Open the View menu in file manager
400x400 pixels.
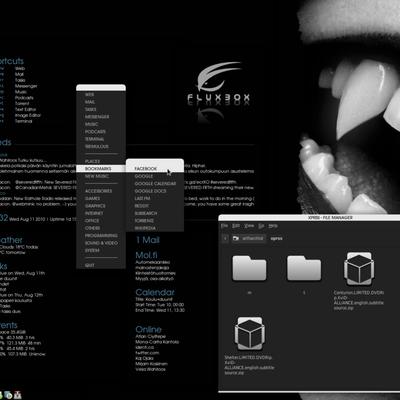[249, 226]
